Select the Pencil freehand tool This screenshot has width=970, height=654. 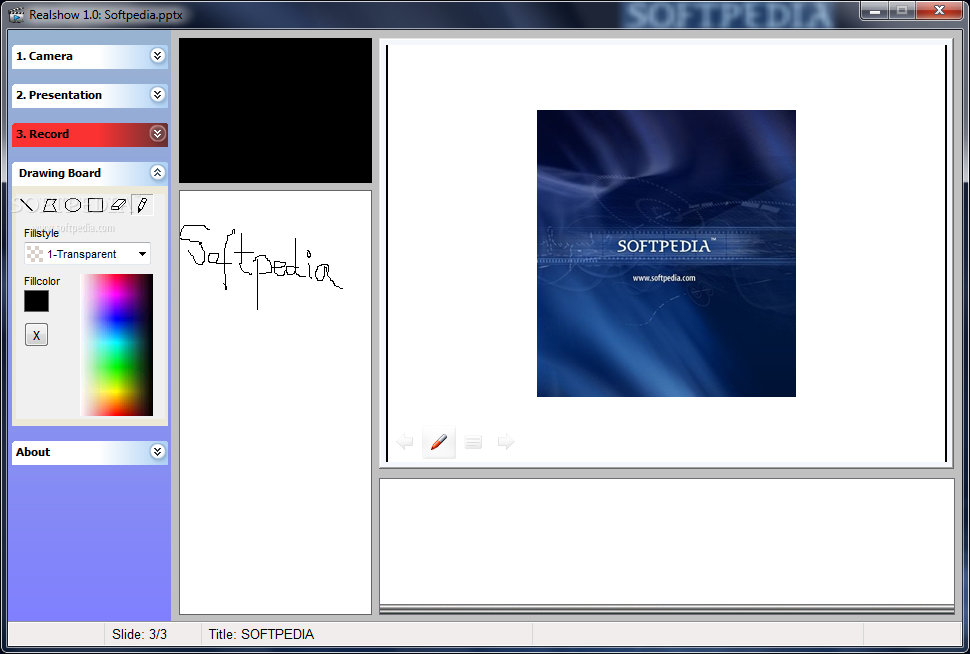tap(142, 205)
